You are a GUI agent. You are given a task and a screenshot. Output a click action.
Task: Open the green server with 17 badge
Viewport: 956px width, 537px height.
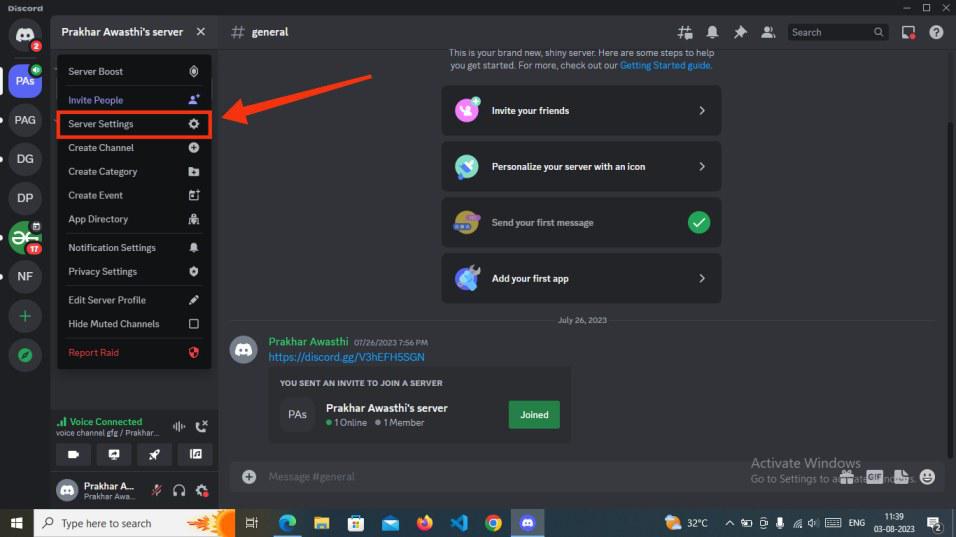point(25,238)
